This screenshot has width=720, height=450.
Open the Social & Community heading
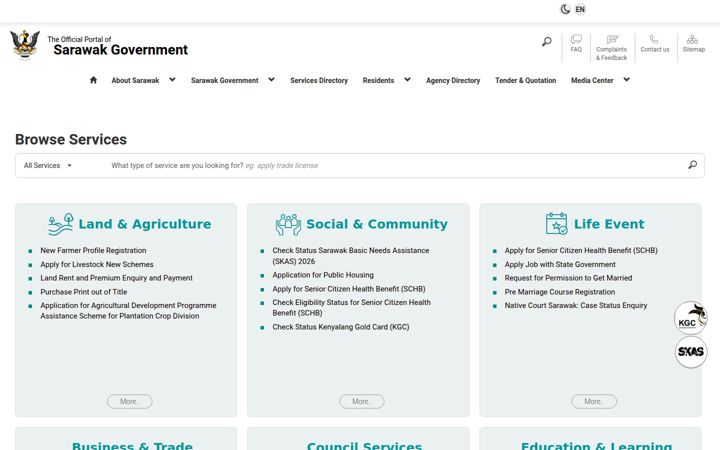click(377, 224)
